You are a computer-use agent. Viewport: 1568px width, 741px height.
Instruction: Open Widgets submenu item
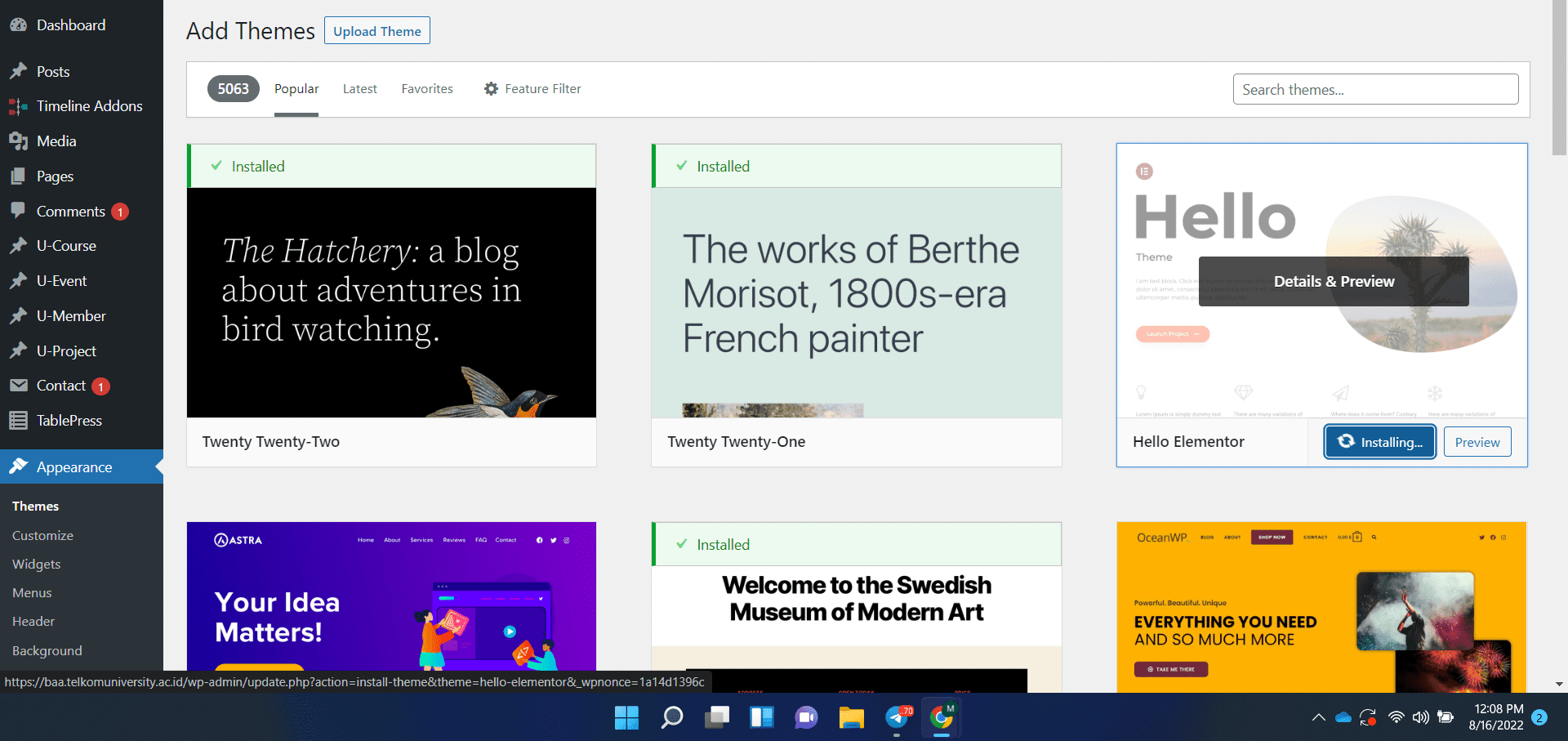point(36,564)
